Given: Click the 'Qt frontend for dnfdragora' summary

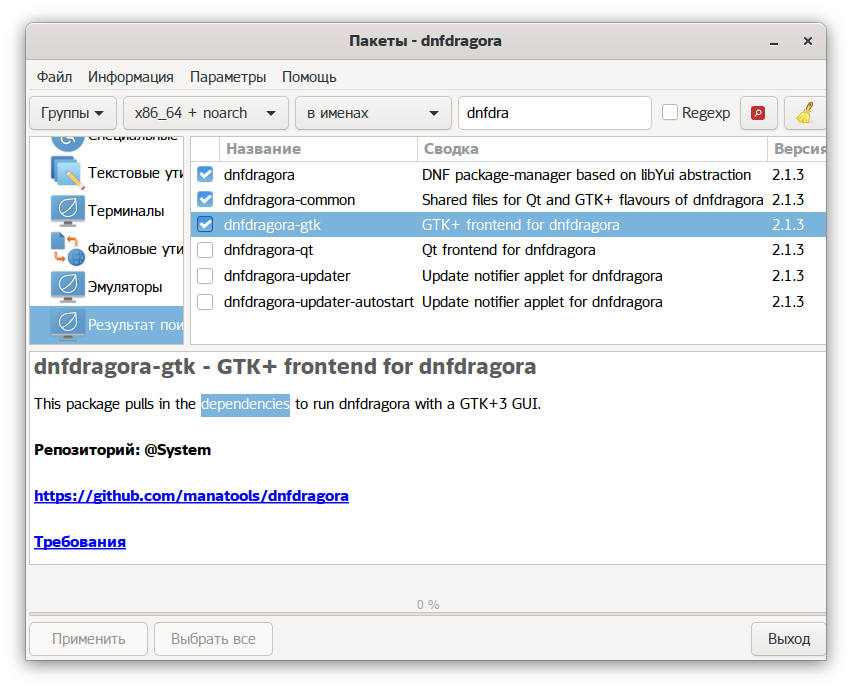Looking at the screenshot, I should tap(509, 250).
